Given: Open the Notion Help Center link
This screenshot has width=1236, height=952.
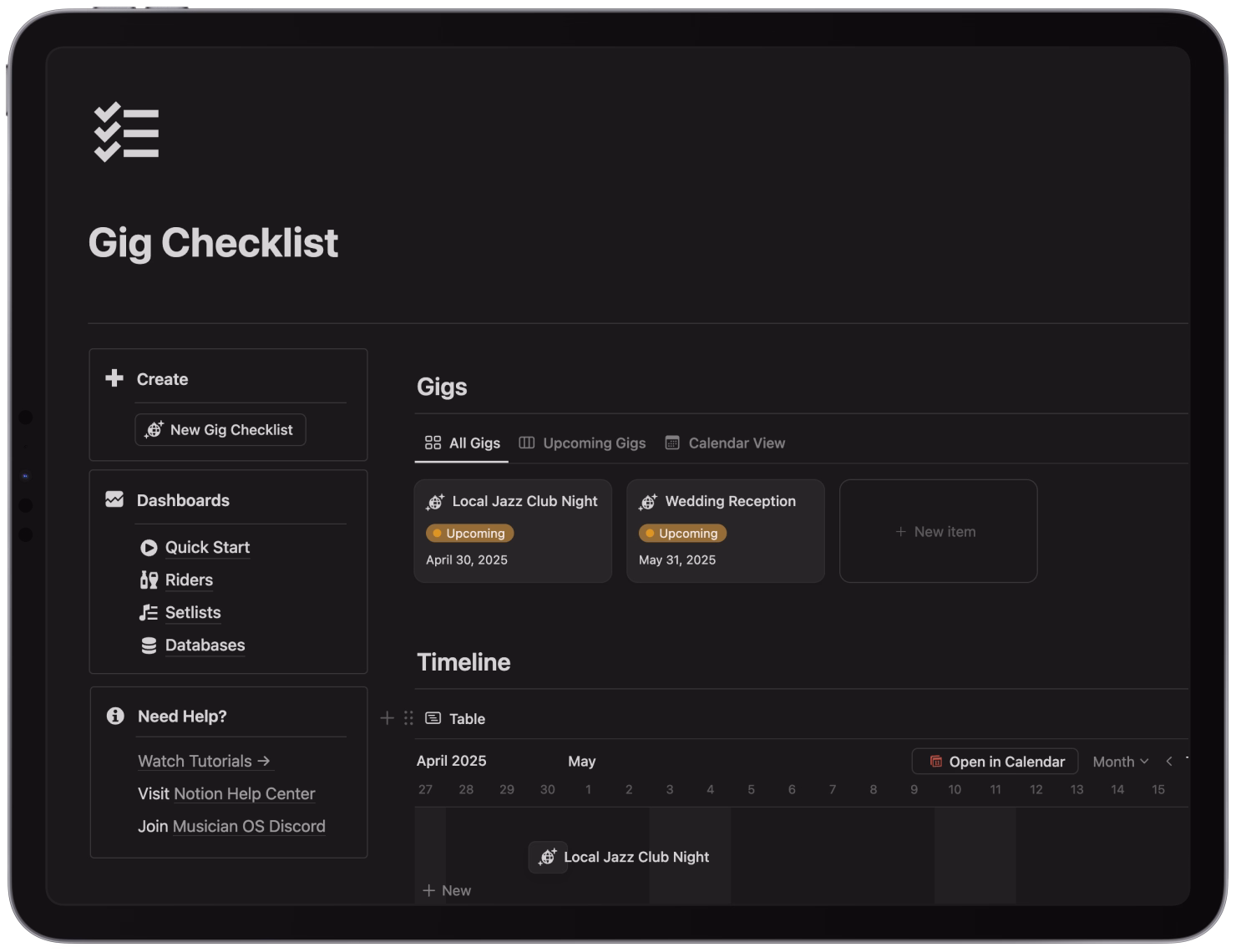Looking at the screenshot, I should pos(244,793).
